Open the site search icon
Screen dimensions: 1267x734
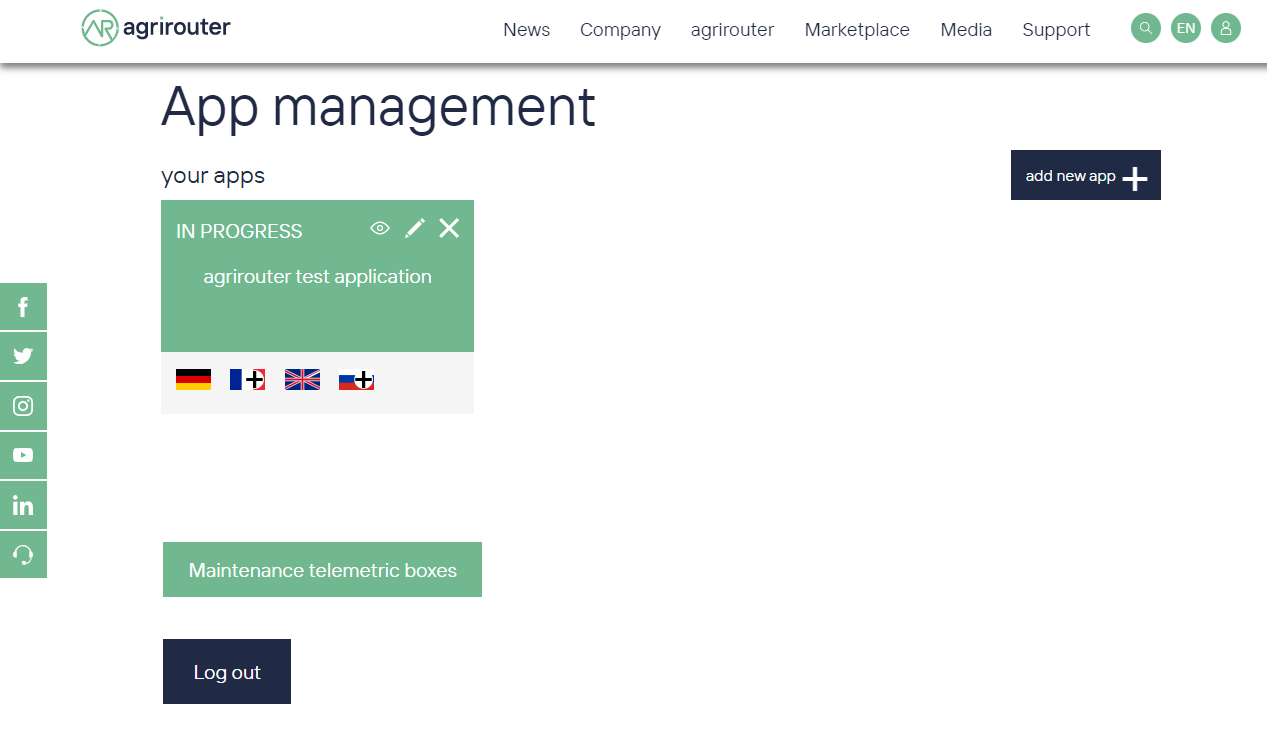tap(1145, 28)
